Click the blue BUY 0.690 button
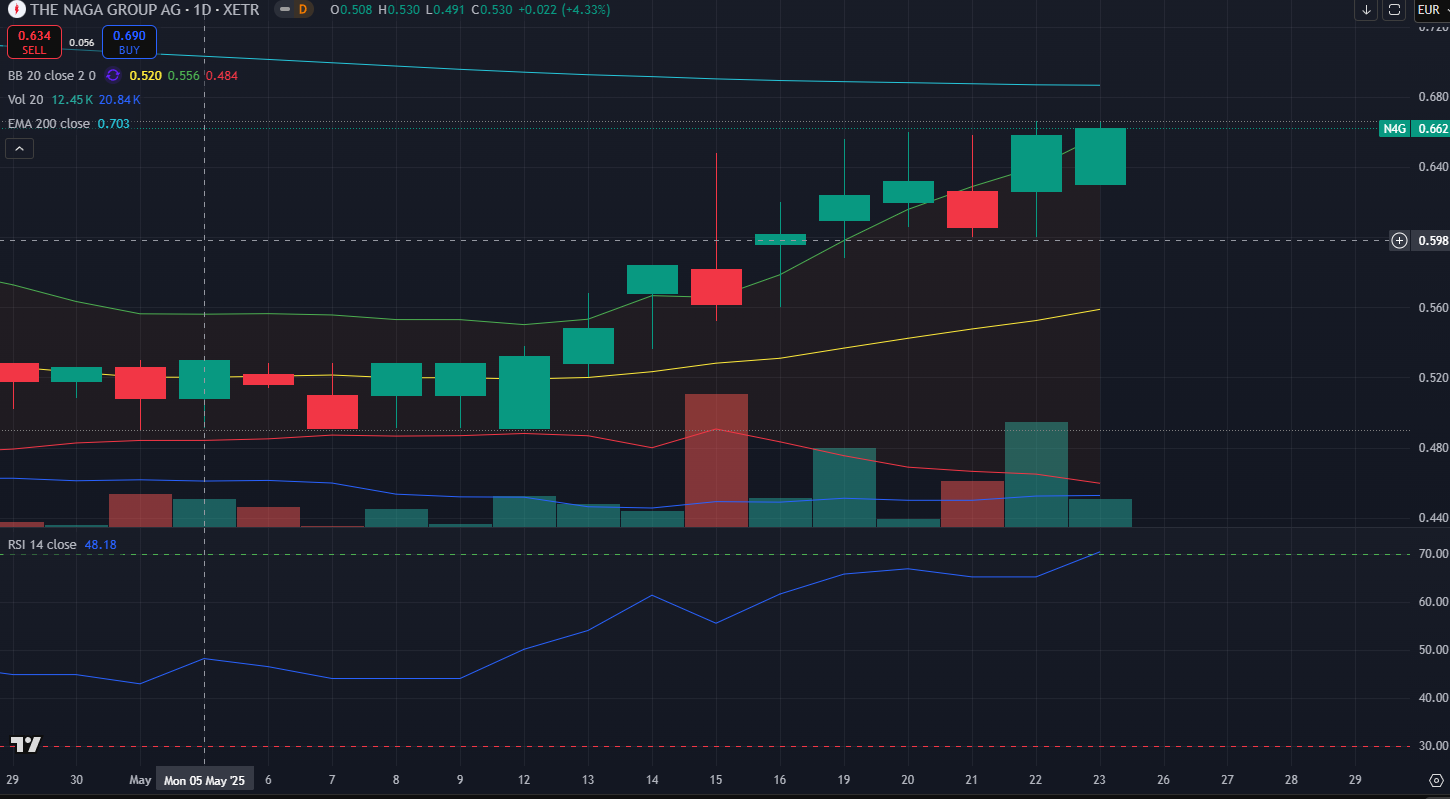The height and width of the screenshot is (799, 1450). 129,42
